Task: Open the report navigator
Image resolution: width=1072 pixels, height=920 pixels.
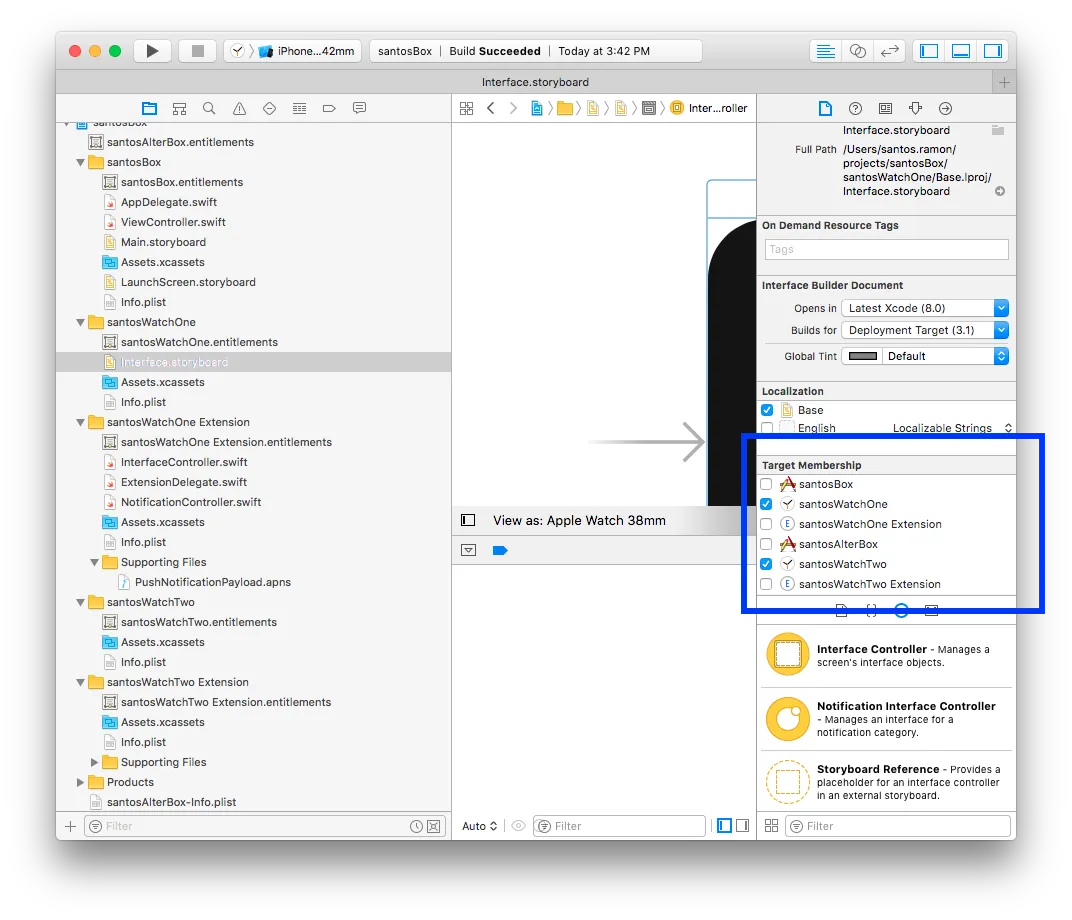Action: tap(359, 108)
